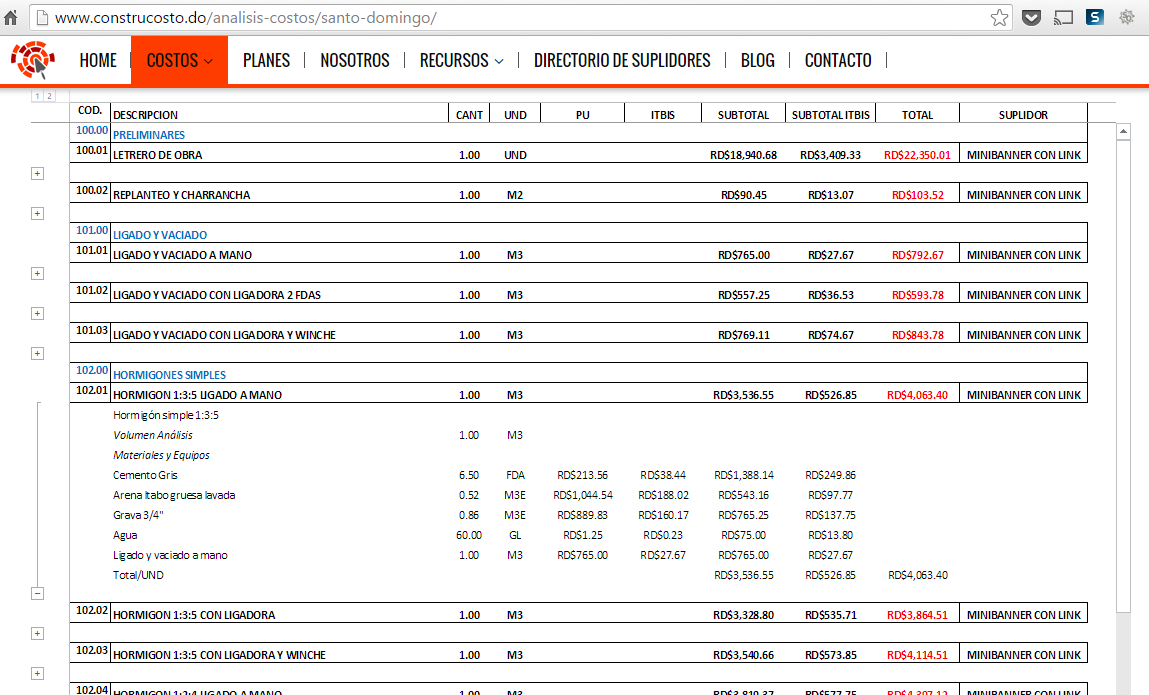This screenshot has height=695, width=1149.
Task: Click Volumen Análisis label
Action: 152,435
